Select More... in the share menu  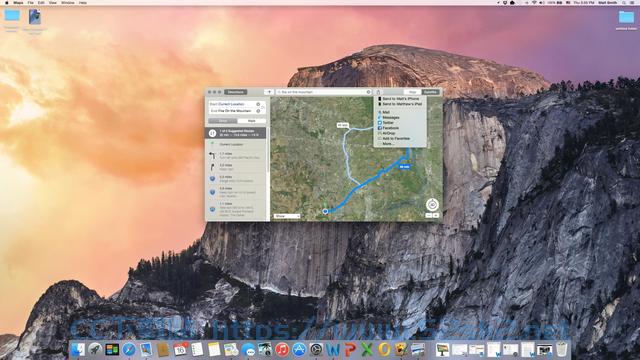pos(400,144)
